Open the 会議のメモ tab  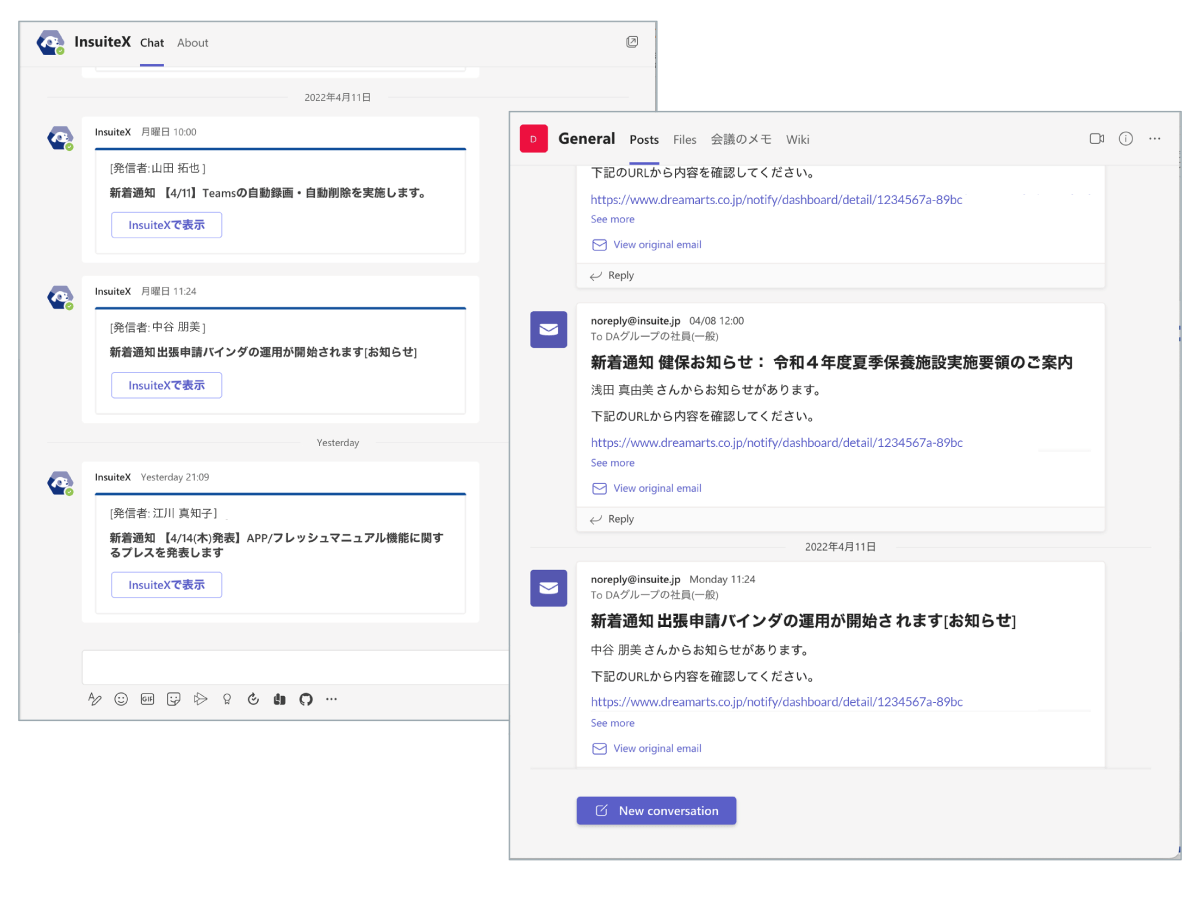741,140
